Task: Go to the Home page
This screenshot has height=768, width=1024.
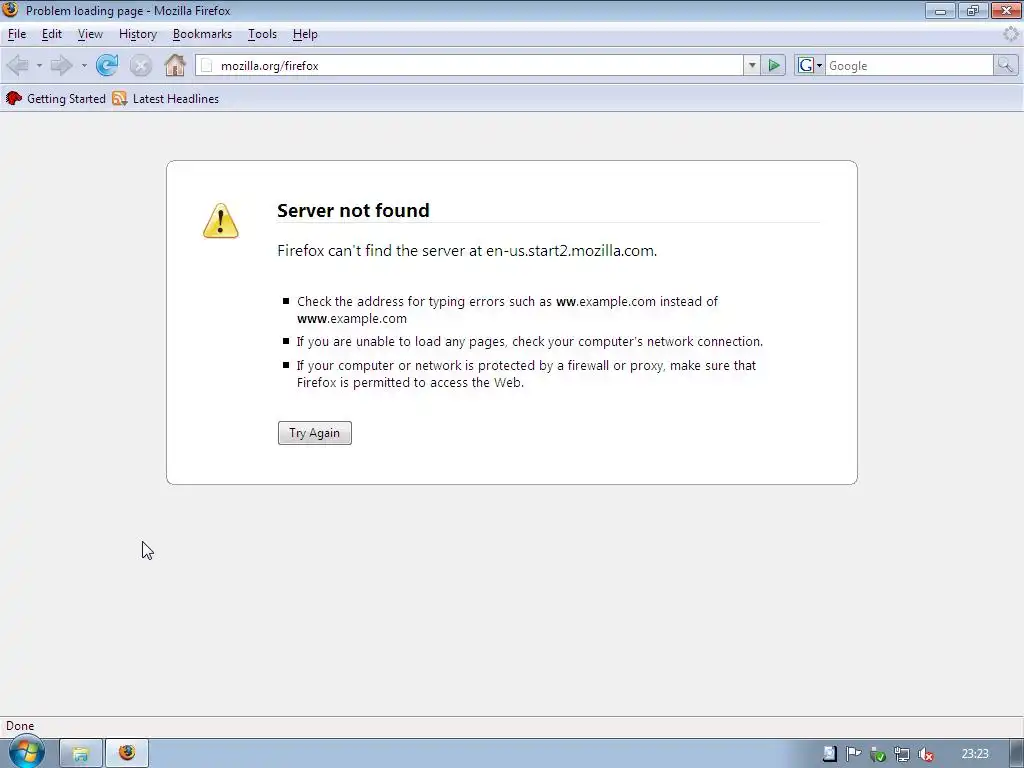Action: [175, 65]
